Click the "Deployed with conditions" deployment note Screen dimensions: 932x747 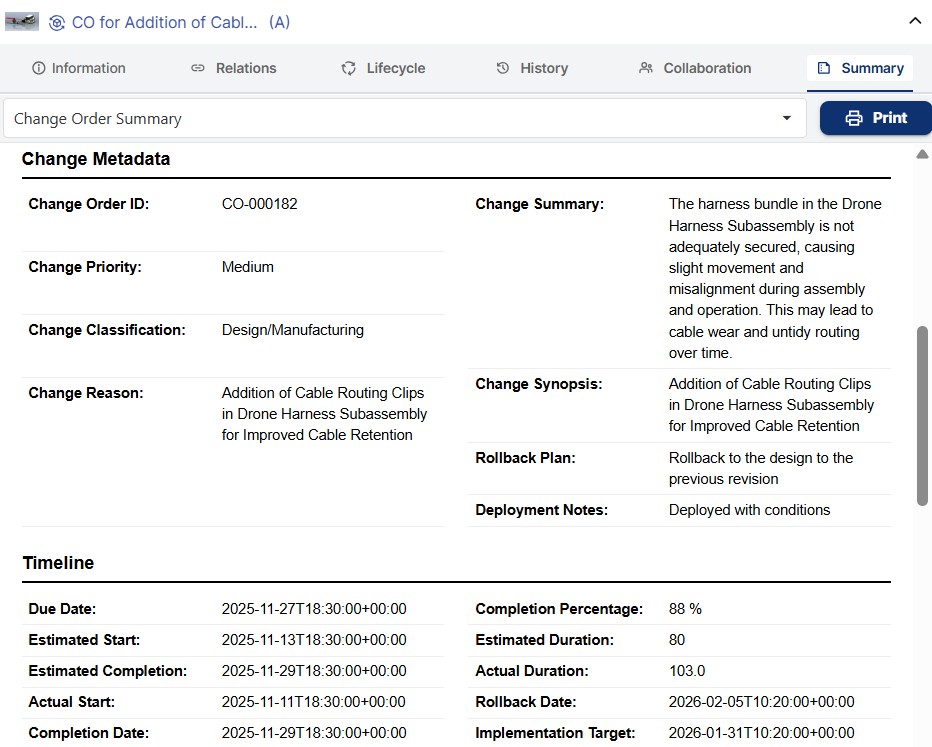tap(749, 510)
